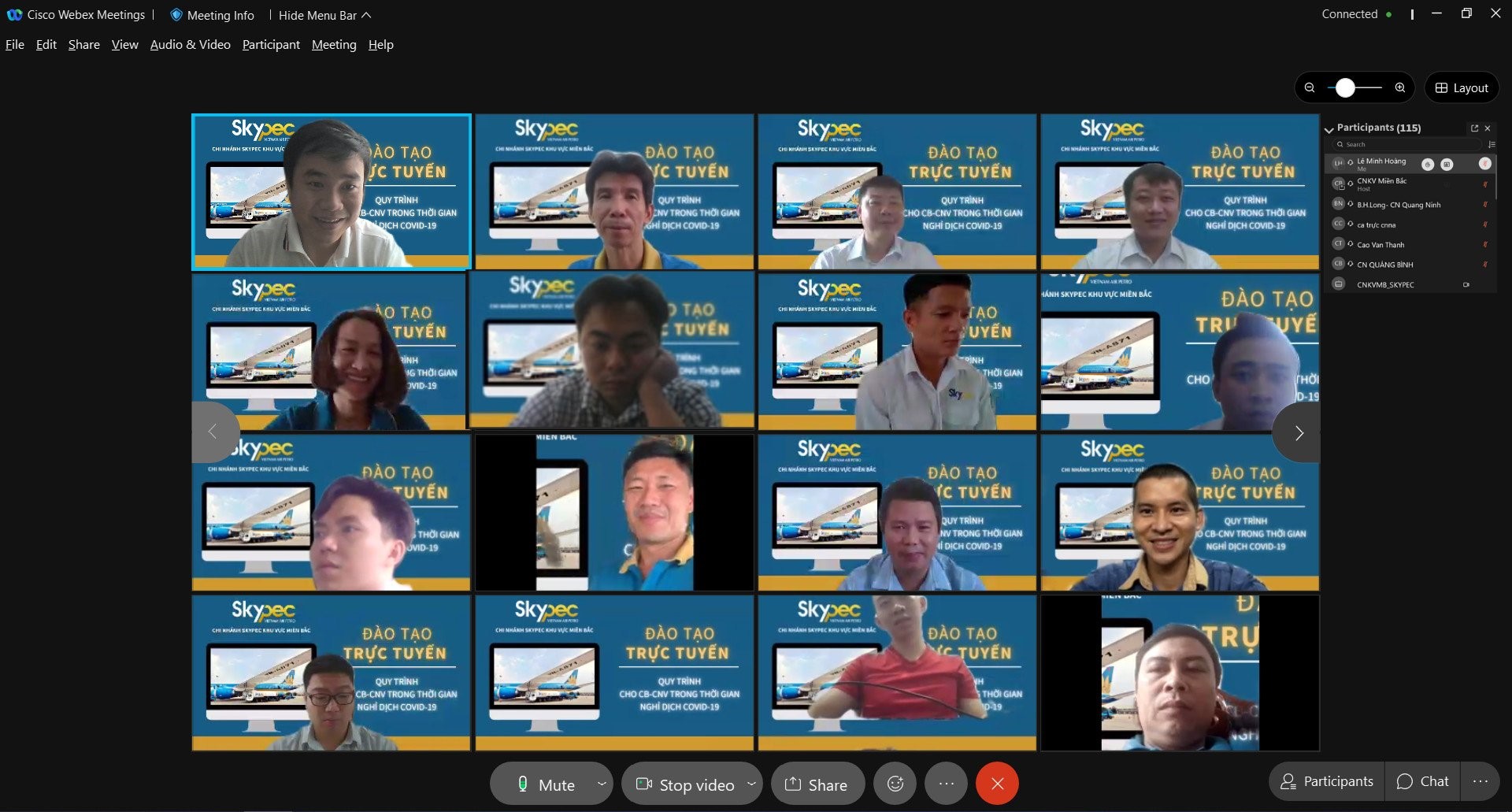
Task: Select video tile of man in red shirt
Action: (897, 673)
